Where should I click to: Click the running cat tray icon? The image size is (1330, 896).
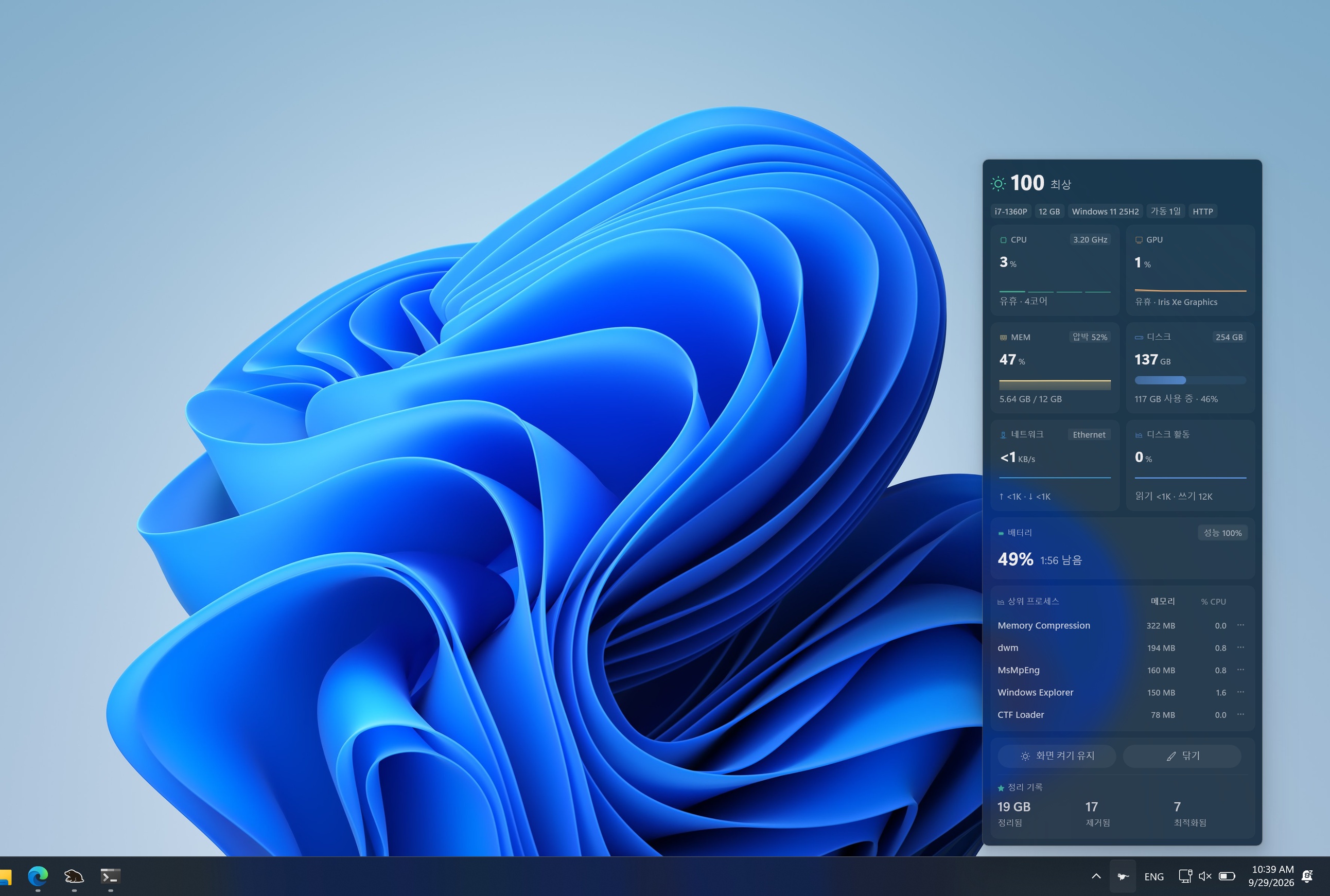click(1123, 876)
